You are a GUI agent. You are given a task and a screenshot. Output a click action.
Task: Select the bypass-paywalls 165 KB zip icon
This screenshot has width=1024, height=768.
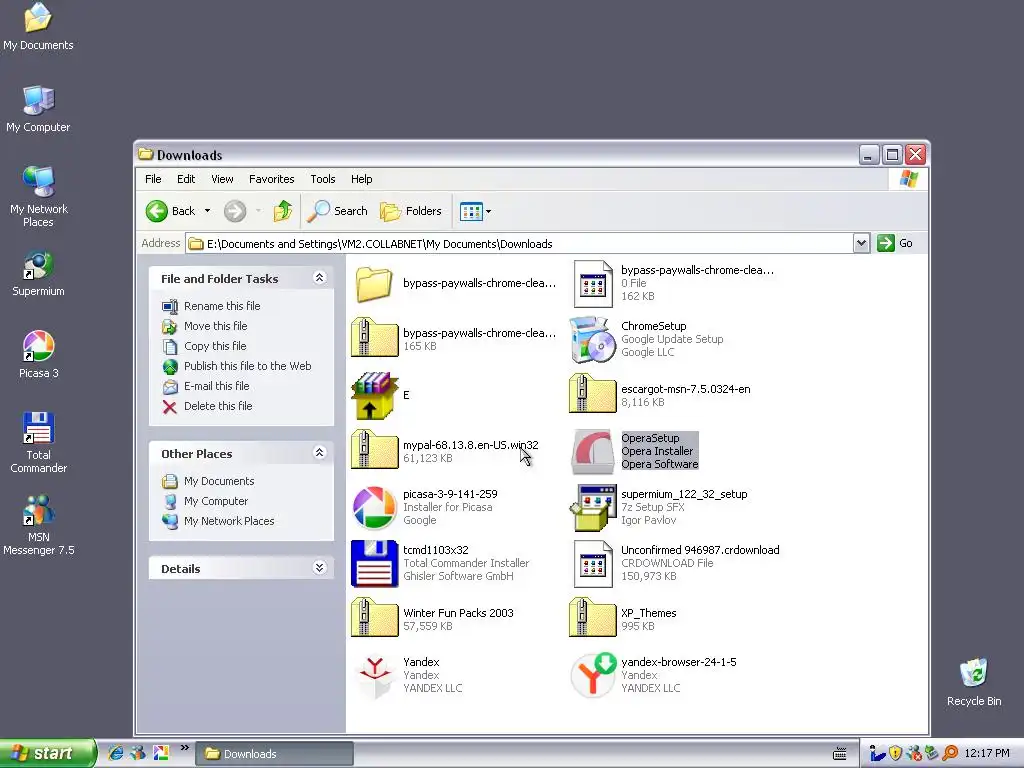coord(374,338)
